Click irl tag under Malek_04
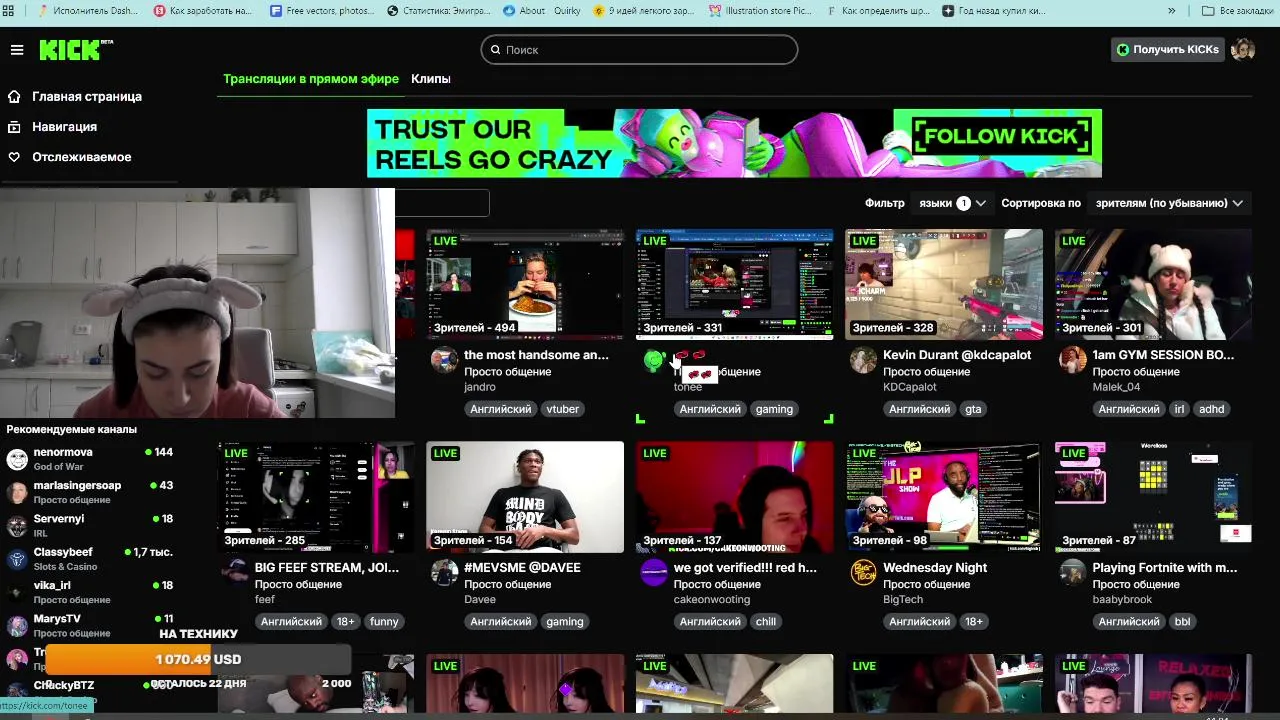The height and width of the screenshot is (720, 1280). point(1179,409)
